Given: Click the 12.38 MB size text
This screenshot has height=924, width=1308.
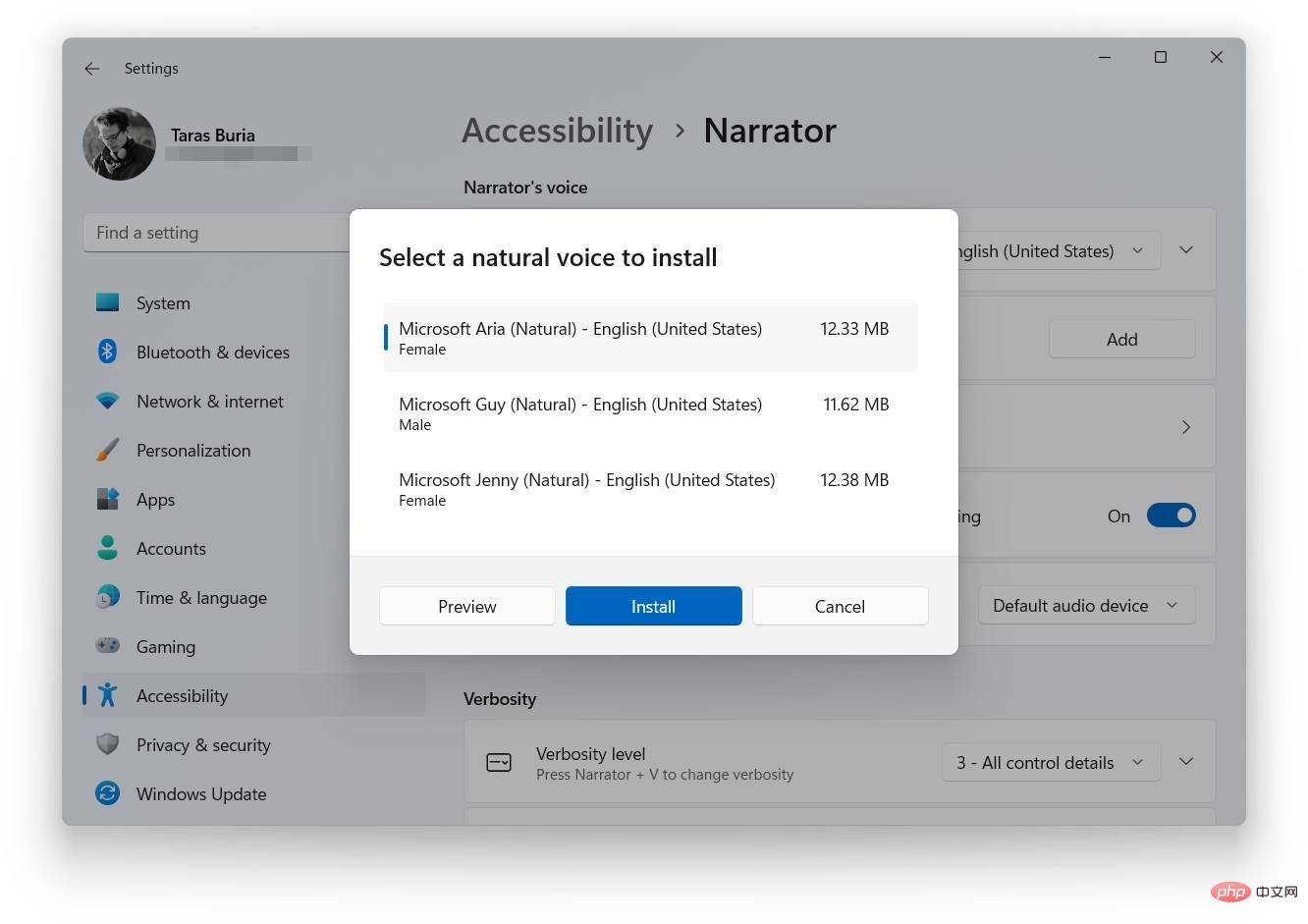Looking at the screenshot, I should pyautogui.click(x=854, y=480).
